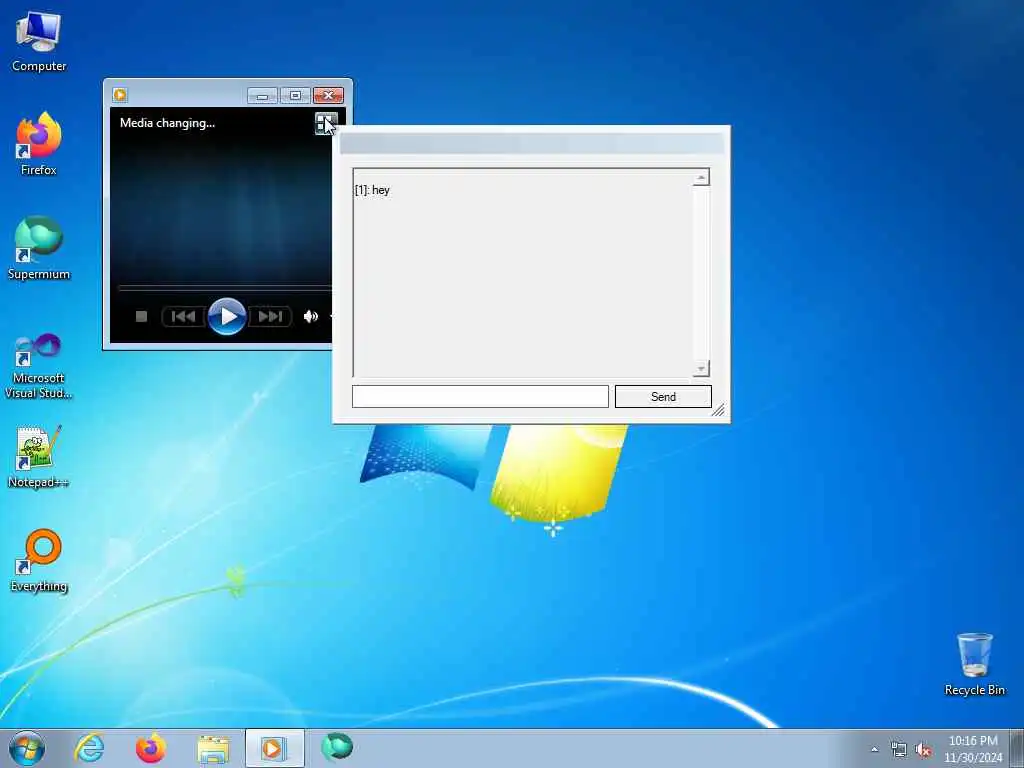The image size is (1024, 768).
Task: Open the network status tray icon
Action: (x=899, y=750)
